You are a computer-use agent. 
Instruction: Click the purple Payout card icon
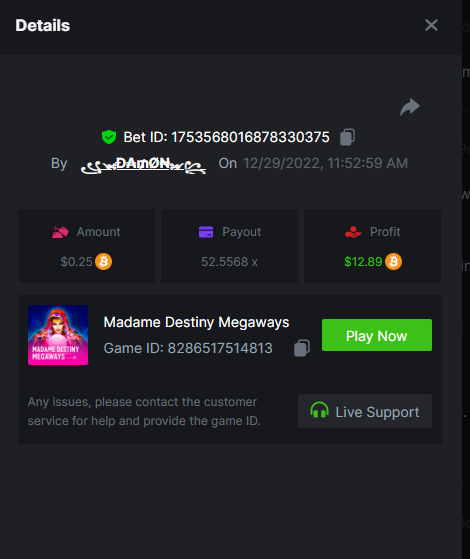click(x=206, y=232)
